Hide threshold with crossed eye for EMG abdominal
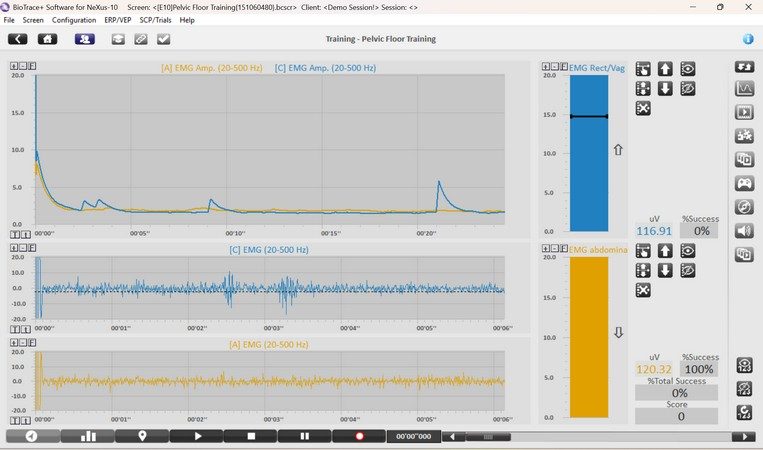The width and height of the screenshot is (763, 450). 688,270
